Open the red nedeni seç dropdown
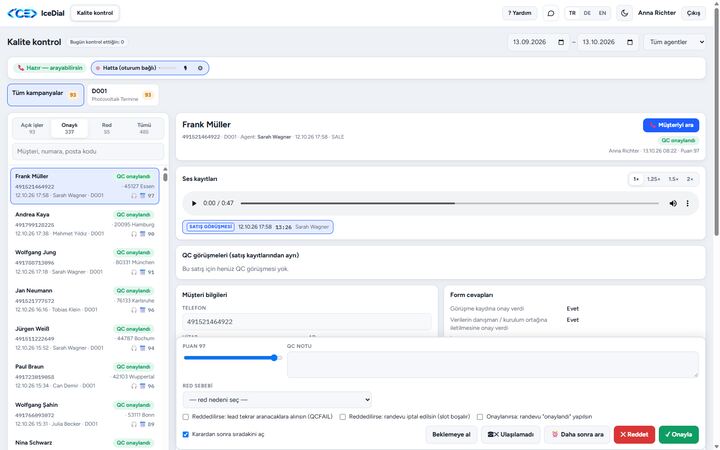Image resolution: width=720 pixels, height=450 pixels. point(277,400)
